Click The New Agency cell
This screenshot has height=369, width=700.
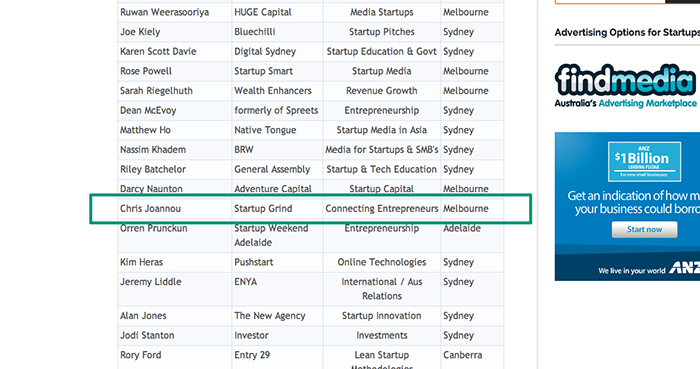pyautogui.click(x=277, y=315)
